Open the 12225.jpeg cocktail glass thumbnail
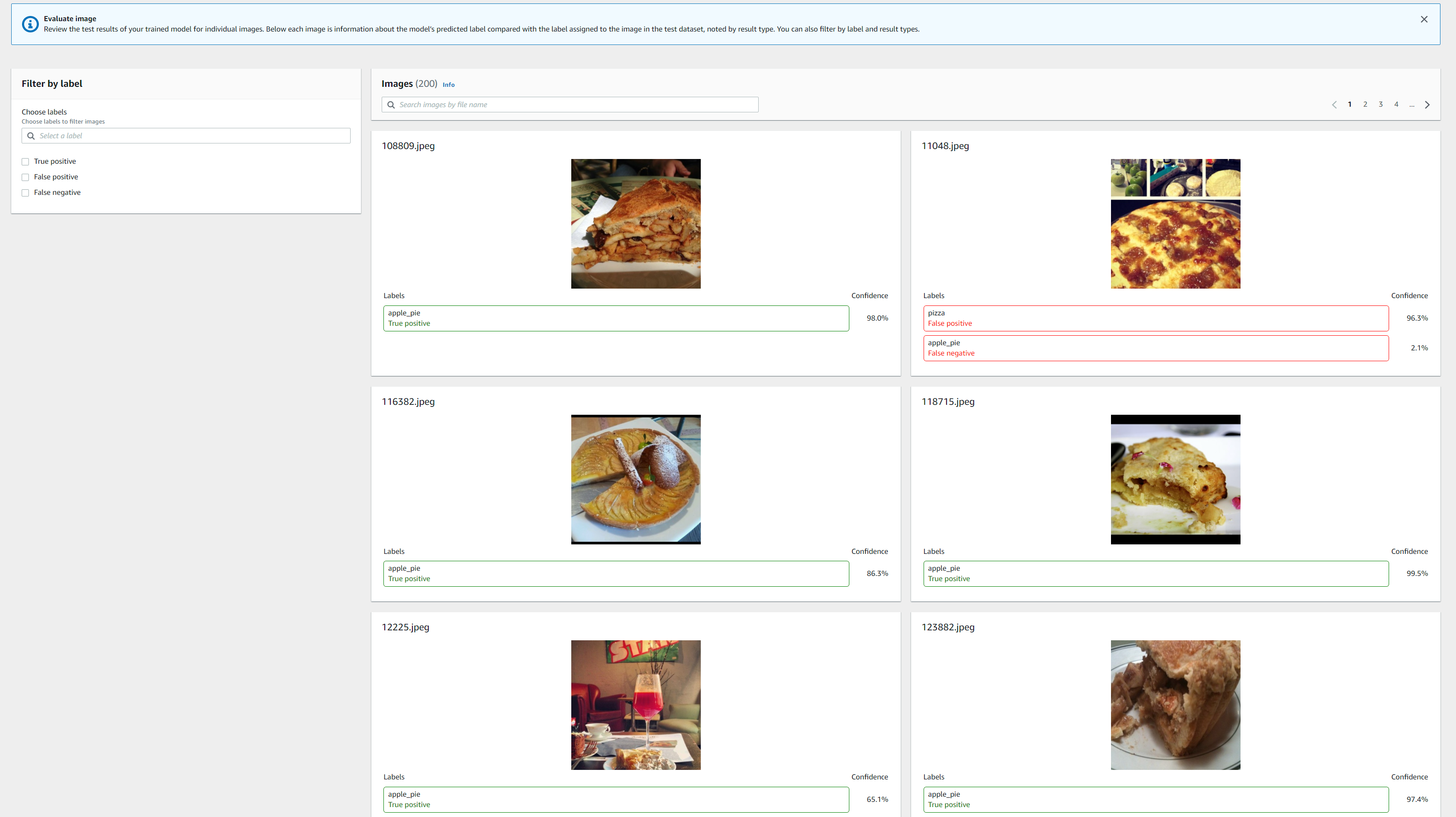Image resolution: width=1456 pixels, height=817 pixels. [635, 705]
